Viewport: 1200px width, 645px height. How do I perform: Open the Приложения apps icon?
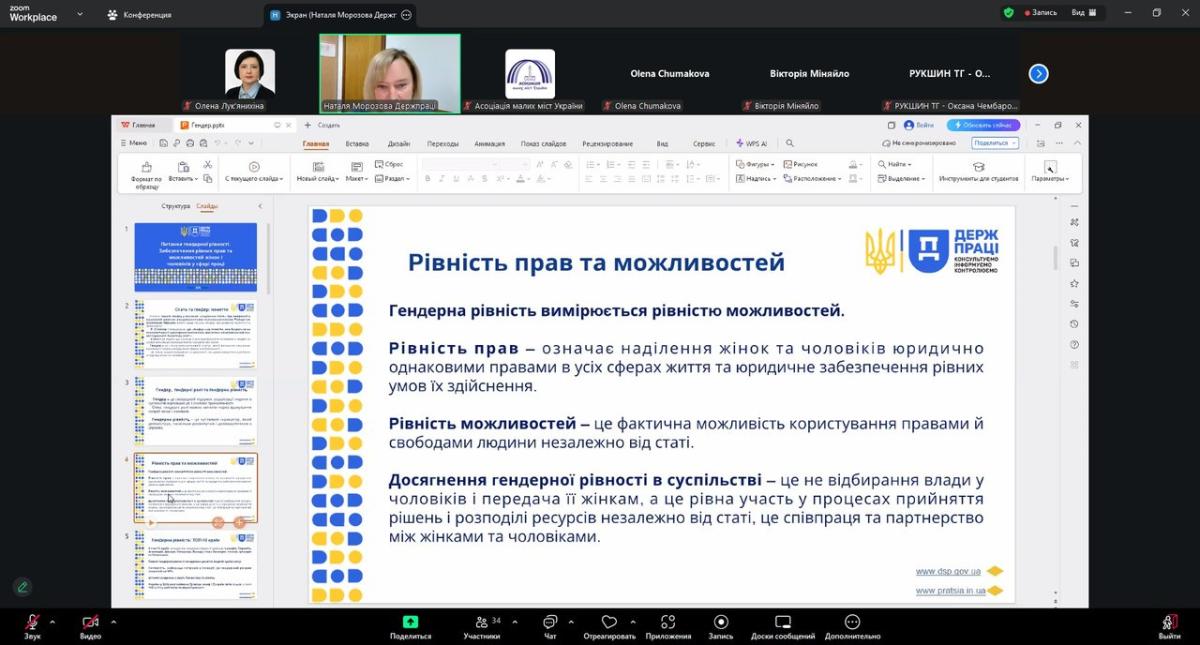668,622
